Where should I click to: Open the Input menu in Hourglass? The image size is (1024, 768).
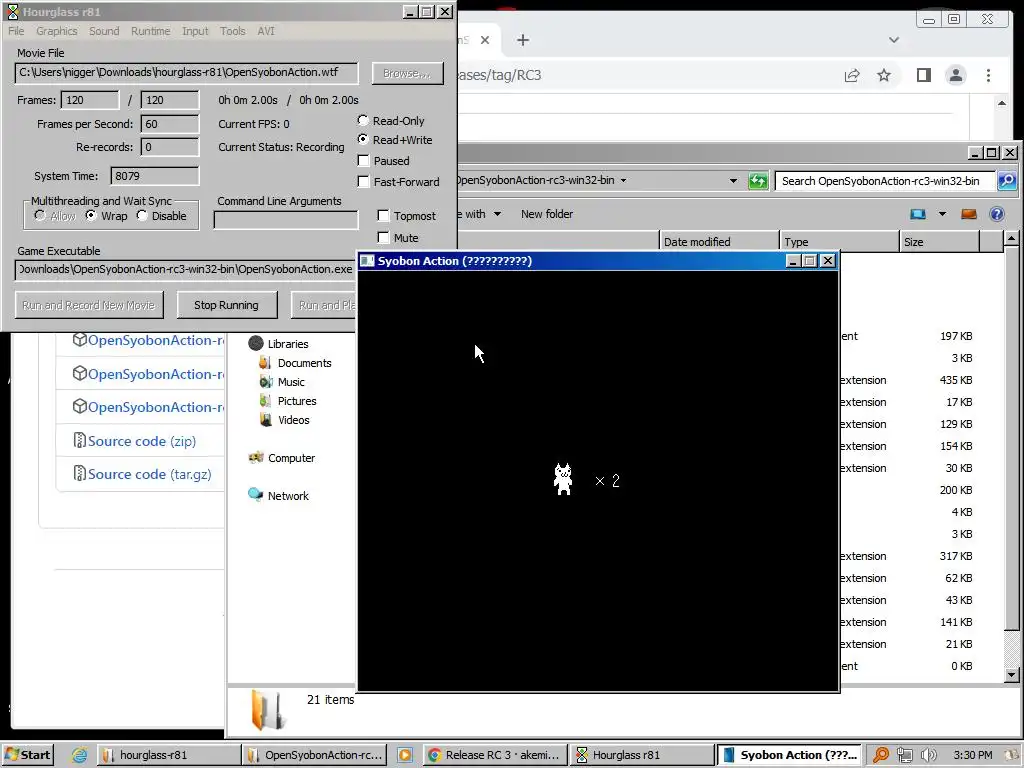[195, 31]
